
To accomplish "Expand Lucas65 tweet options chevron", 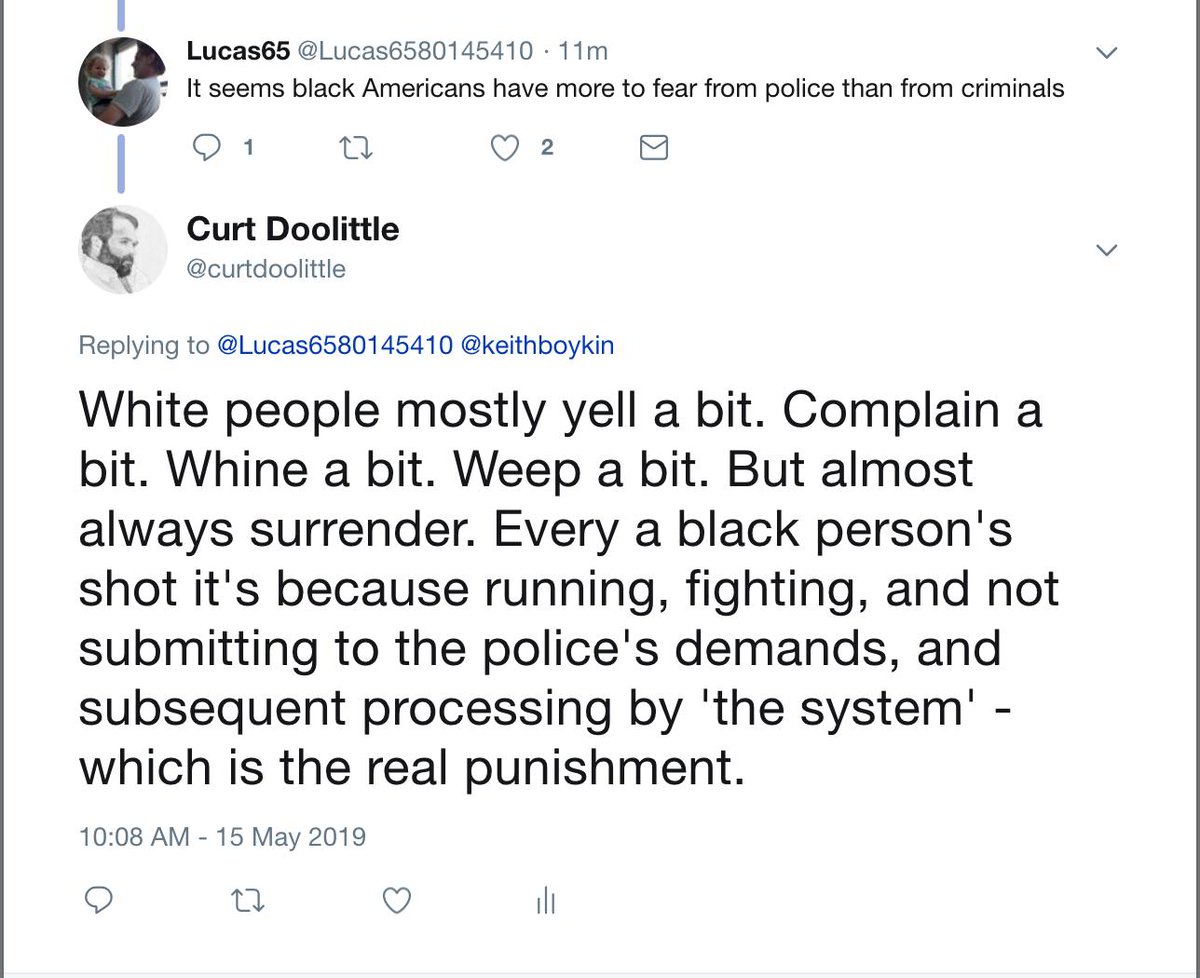I will pos(1106,52).
